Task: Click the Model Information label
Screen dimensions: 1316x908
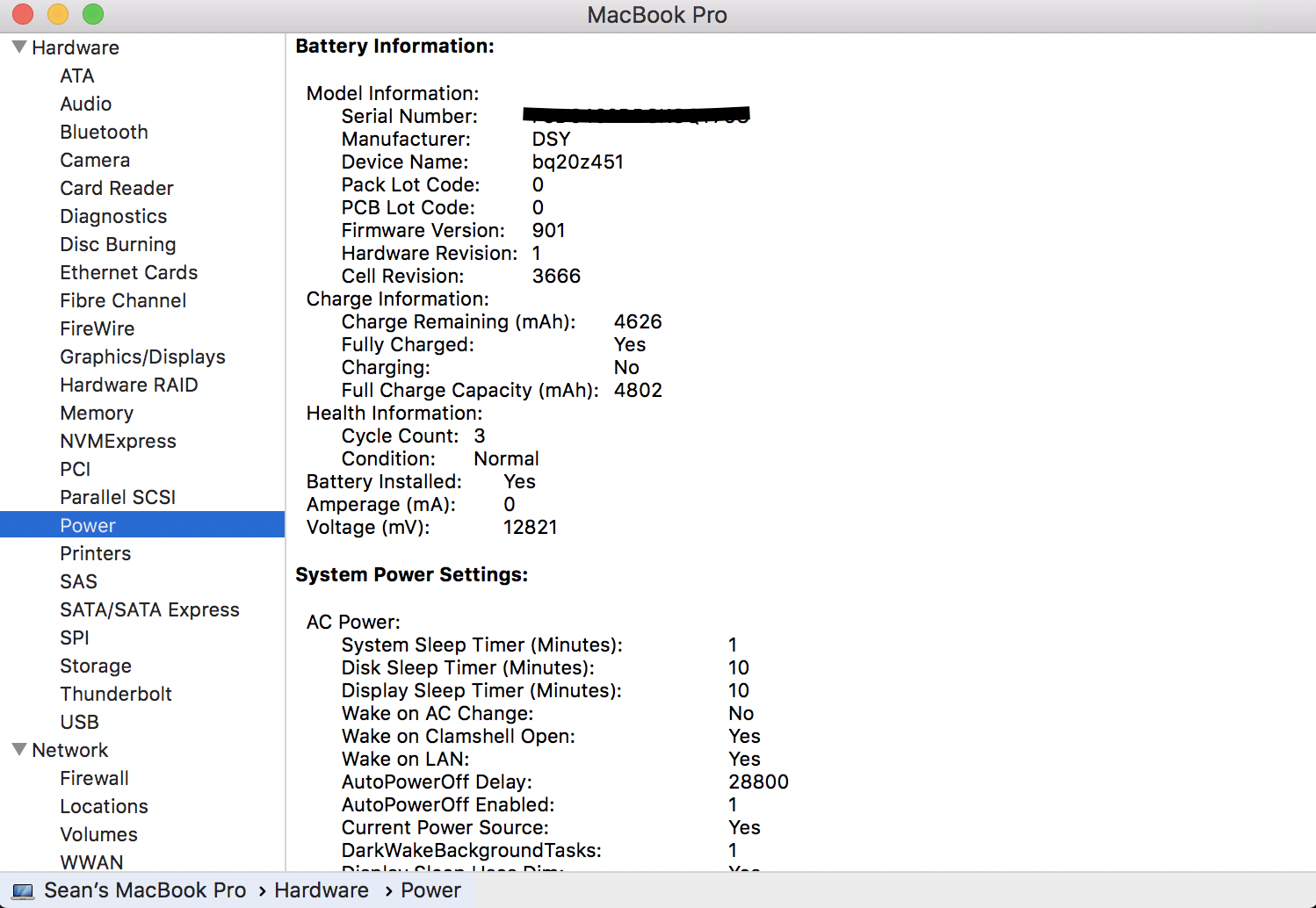Action: 393,93
